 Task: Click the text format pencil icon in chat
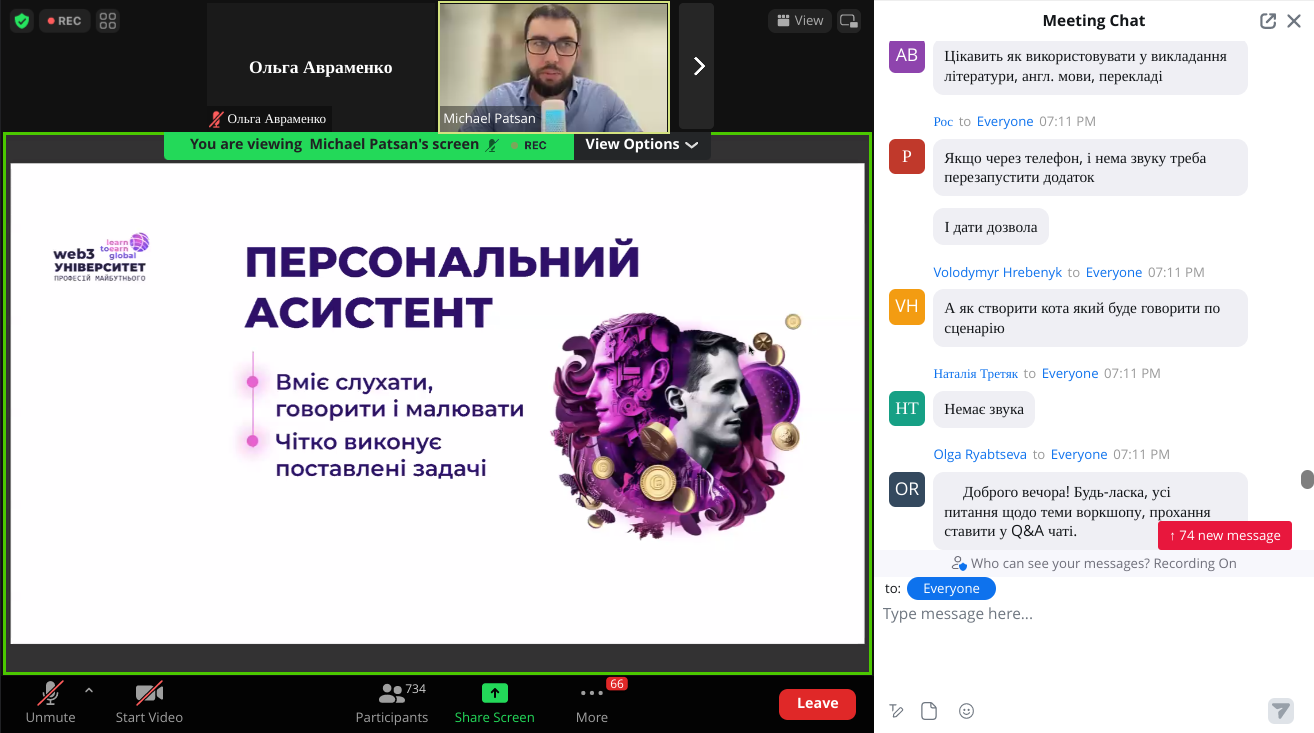[896, 711]
